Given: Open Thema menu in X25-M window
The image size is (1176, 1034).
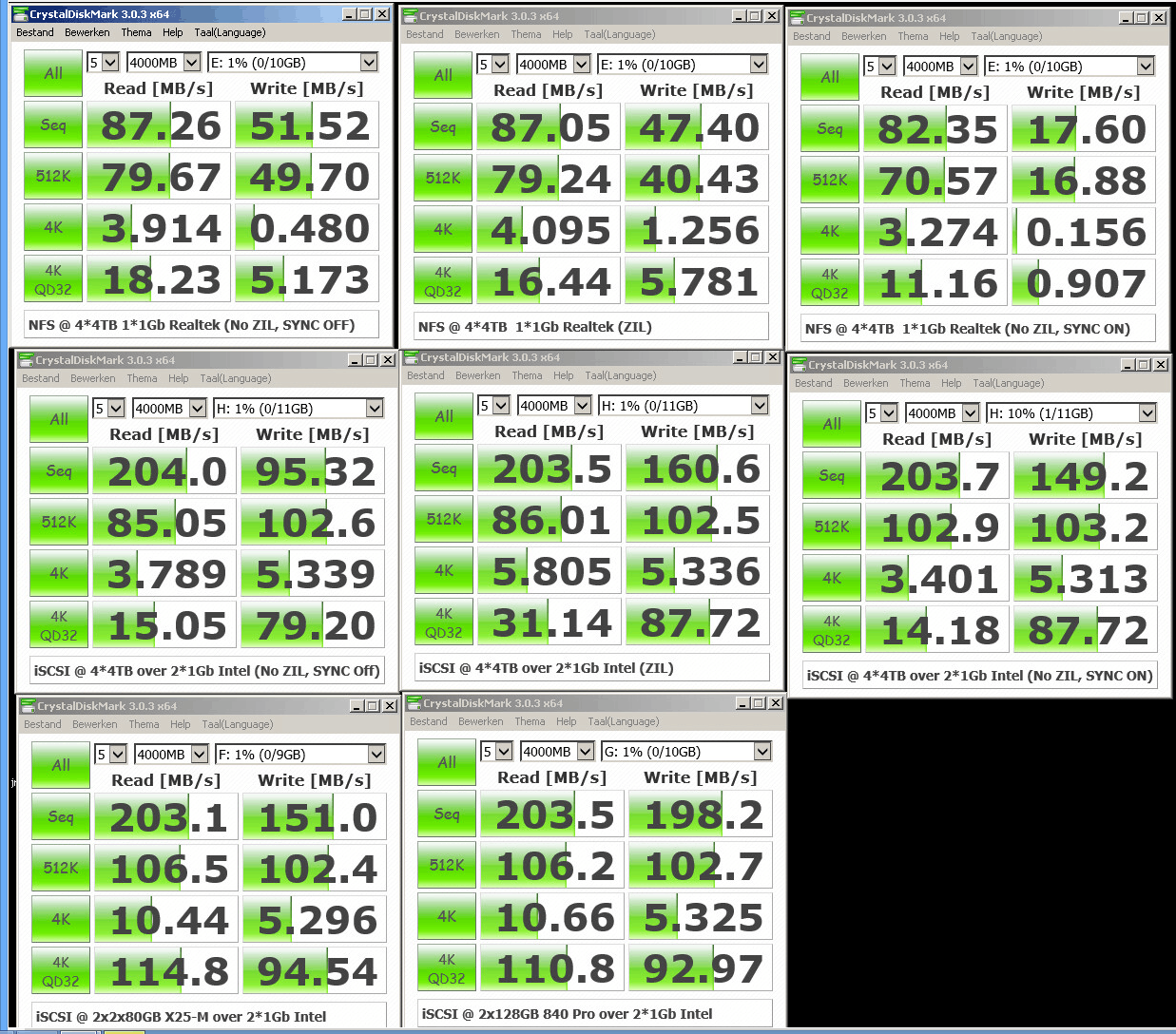Looking at the screenshot, I should click(x=145, y=724).
